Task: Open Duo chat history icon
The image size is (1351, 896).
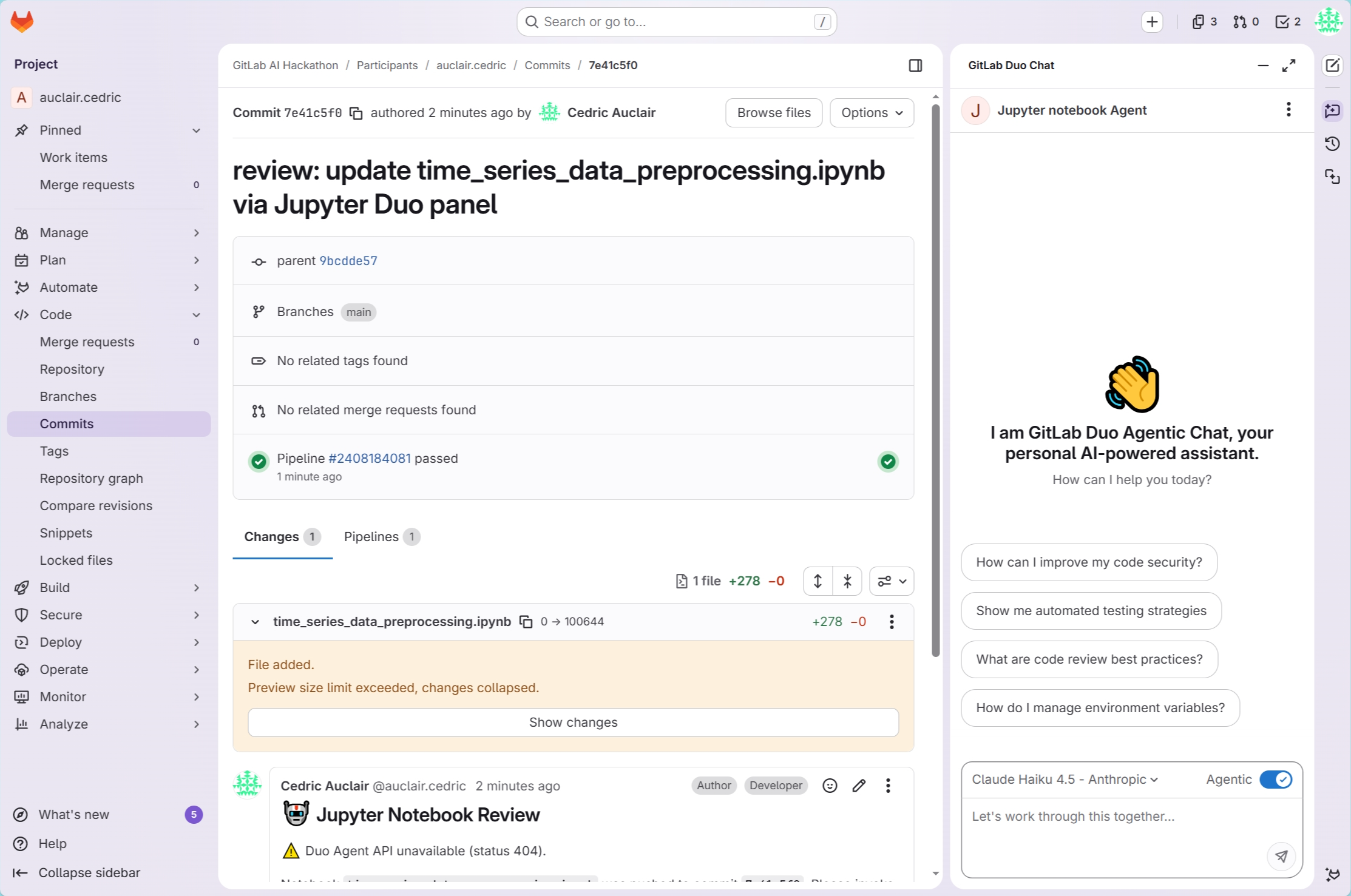Action: [1332, 144]
